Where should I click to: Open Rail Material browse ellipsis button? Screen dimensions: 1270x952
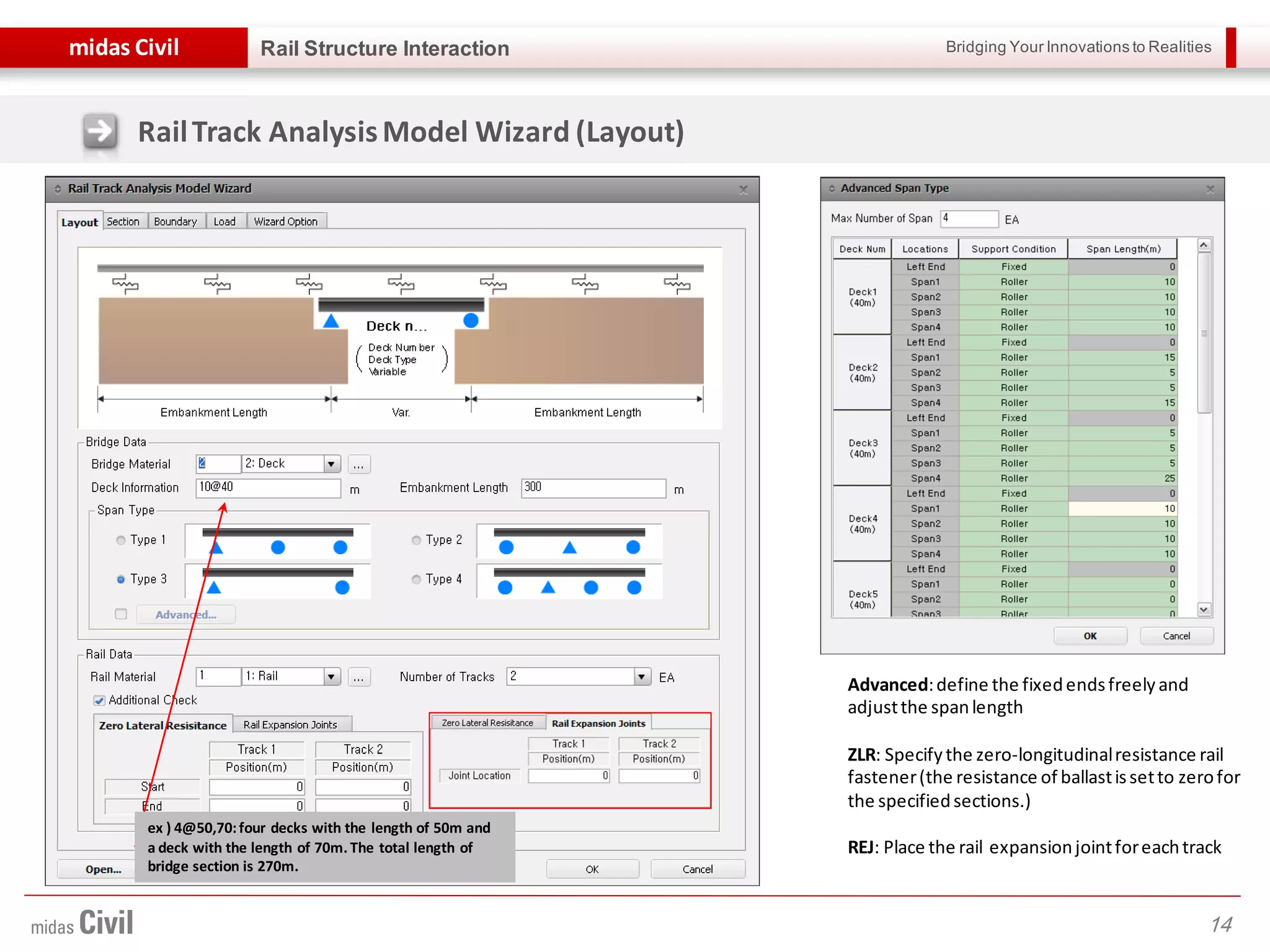pyautogui.click(x=358, y=677)
